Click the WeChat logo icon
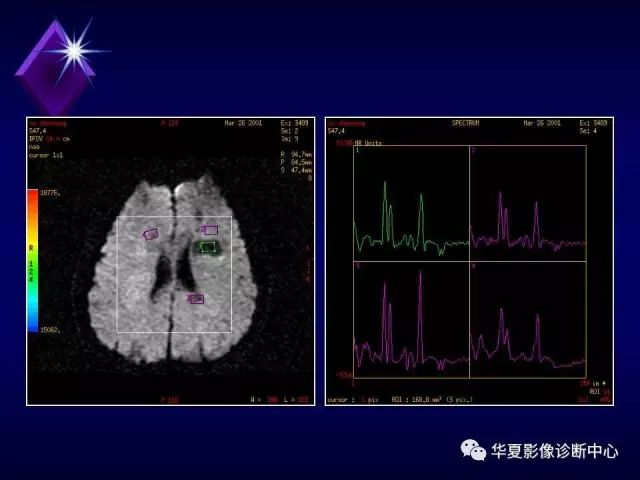The width and height of the screenshot is (640, 480). coord(473,450)
